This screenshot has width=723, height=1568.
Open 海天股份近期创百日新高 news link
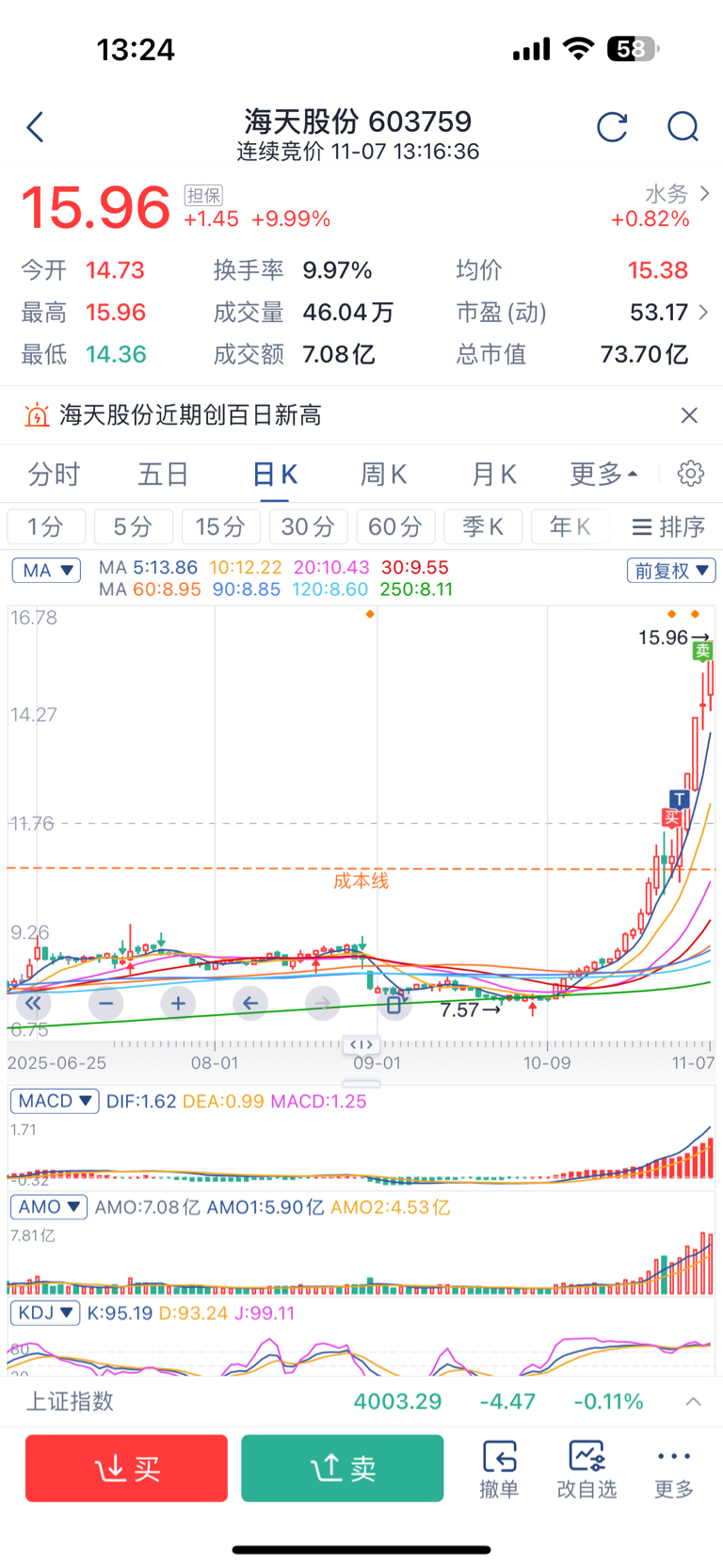(190, 415)
